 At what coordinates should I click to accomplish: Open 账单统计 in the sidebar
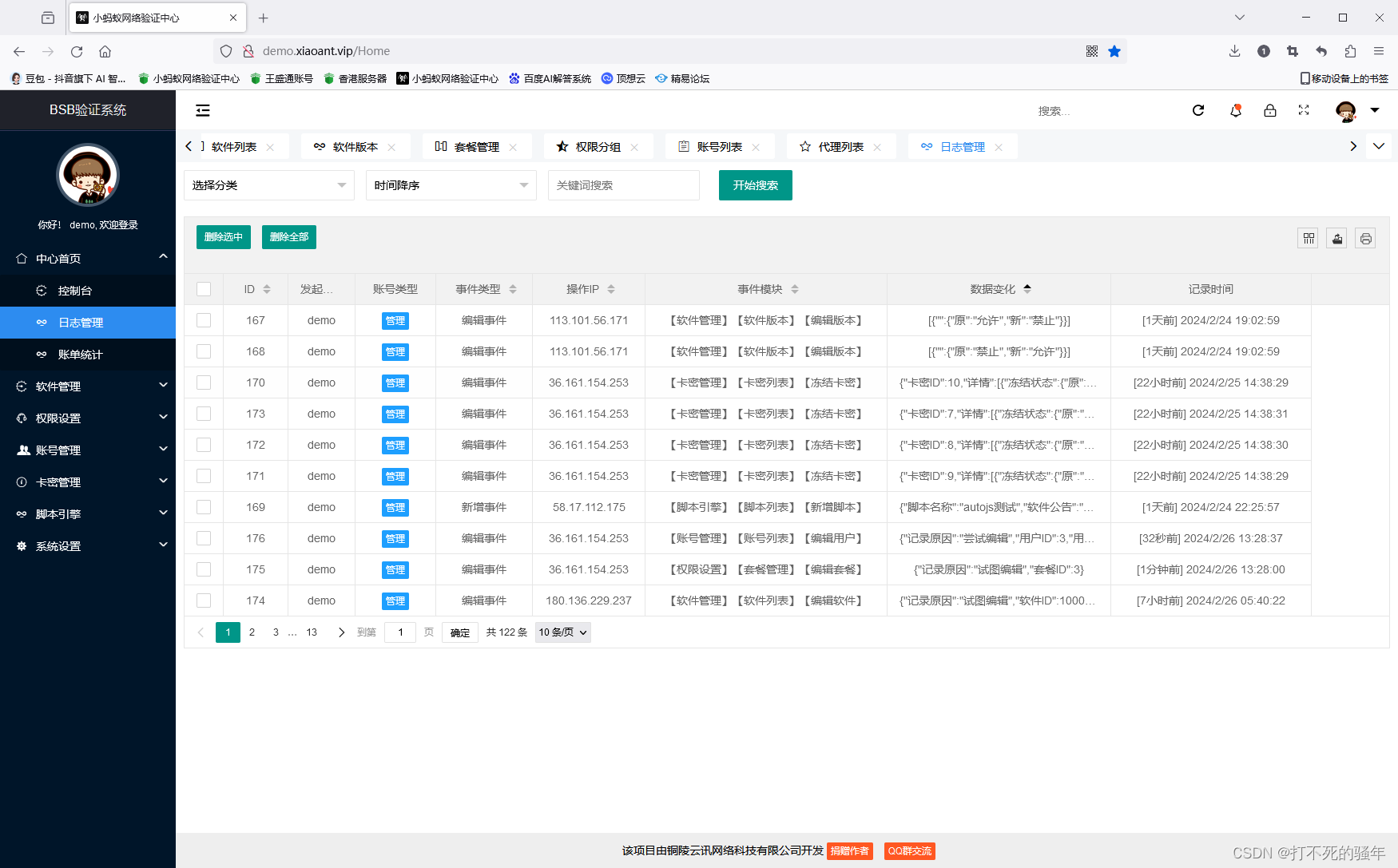[88, 355]
